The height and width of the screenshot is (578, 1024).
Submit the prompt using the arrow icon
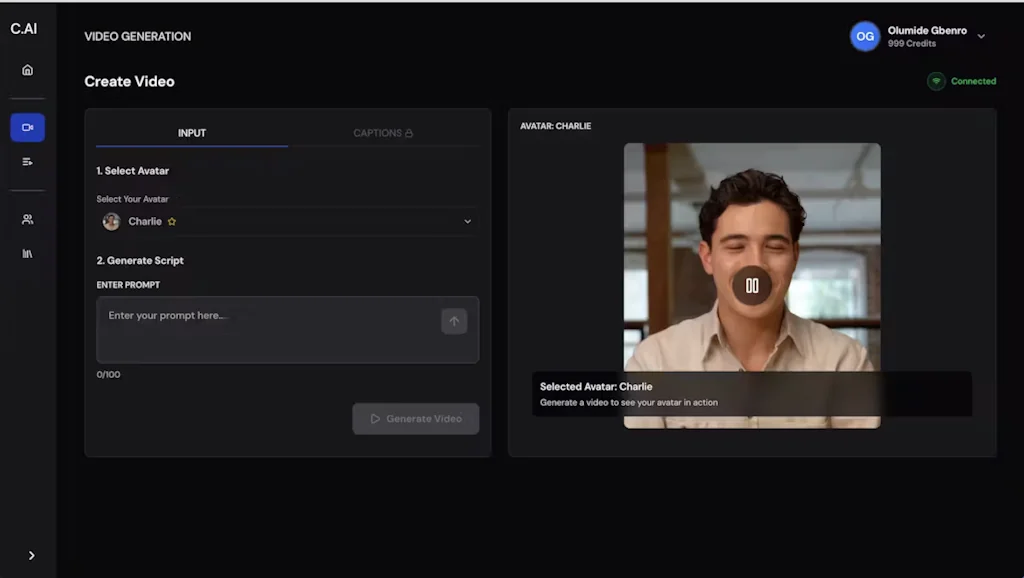pos(454,321)
